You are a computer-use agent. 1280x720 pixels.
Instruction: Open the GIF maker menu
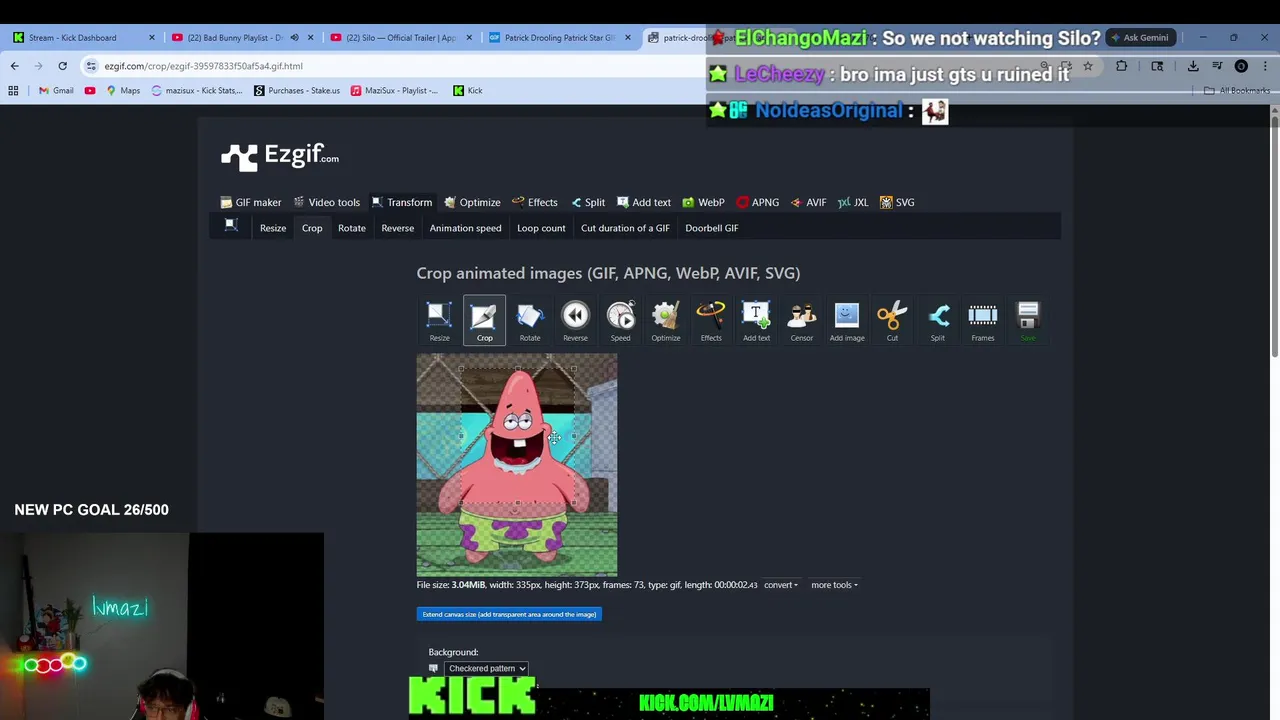coord(251,202)
